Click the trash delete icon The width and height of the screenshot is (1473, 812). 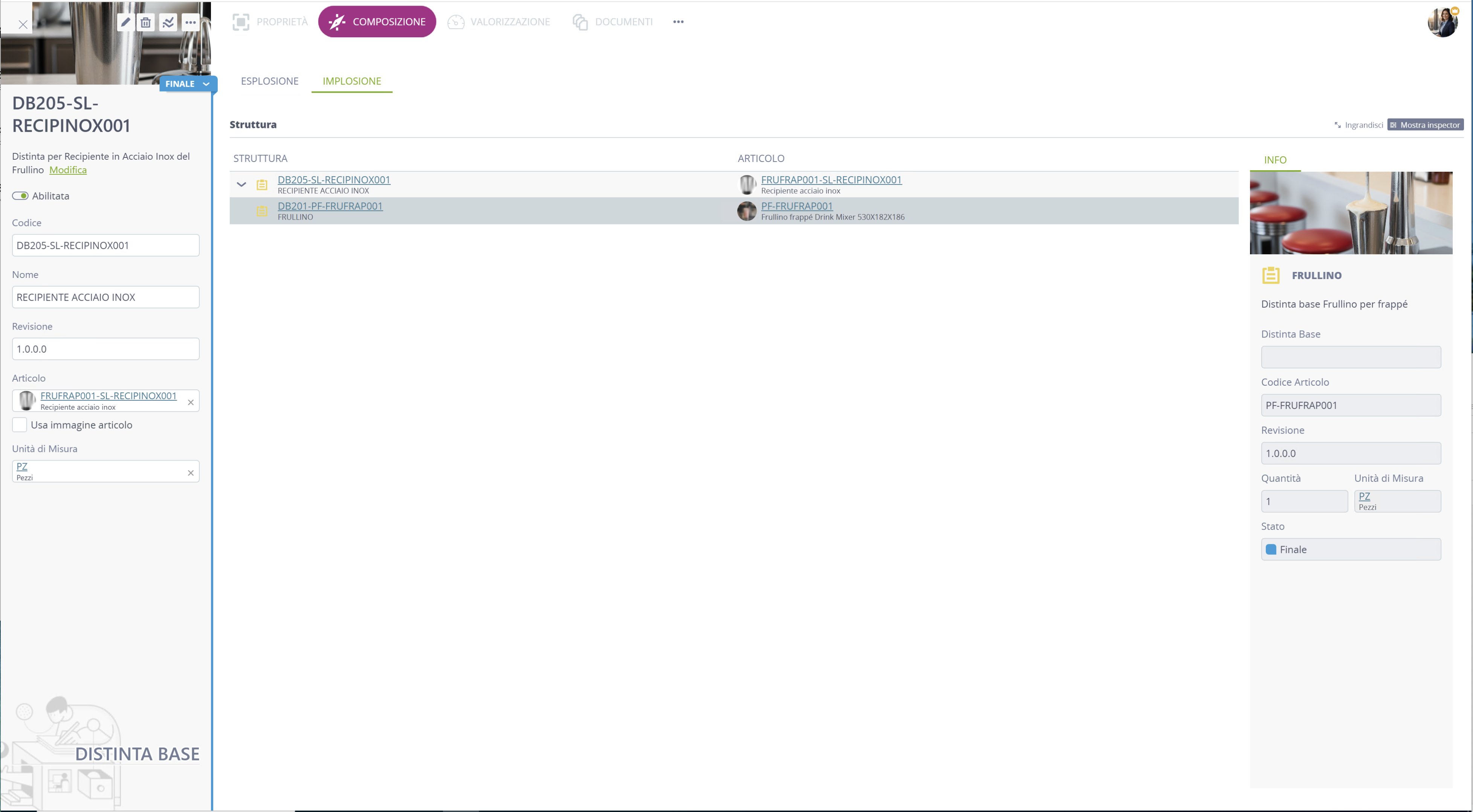(x=146, y=22)
